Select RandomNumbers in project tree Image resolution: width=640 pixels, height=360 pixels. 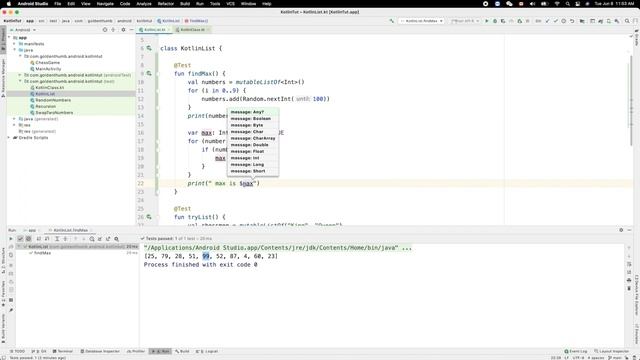pos(53,100)
